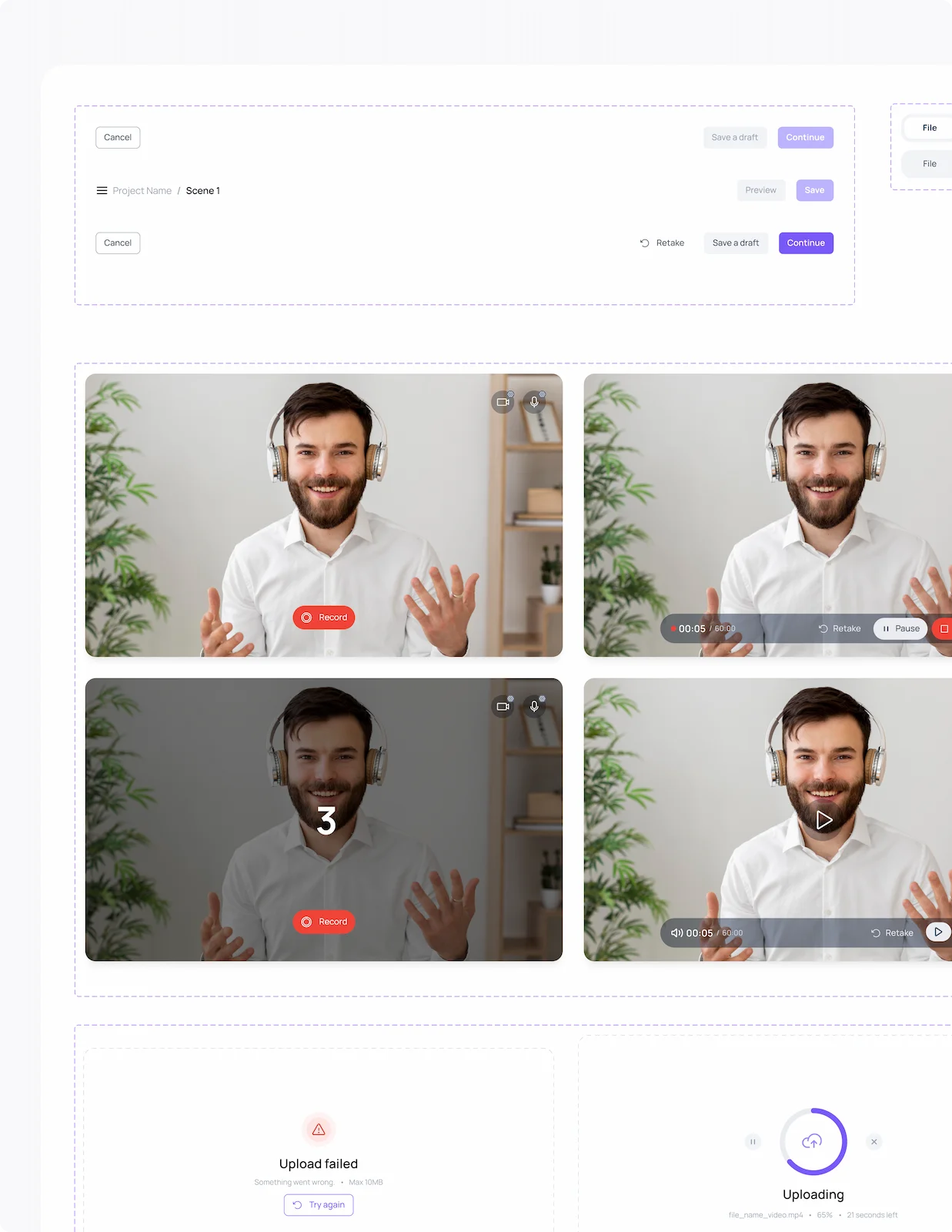Click the active Save a draft button beside Retake
This screenshot has height=1232, width=952.
(x=736, y=243)
